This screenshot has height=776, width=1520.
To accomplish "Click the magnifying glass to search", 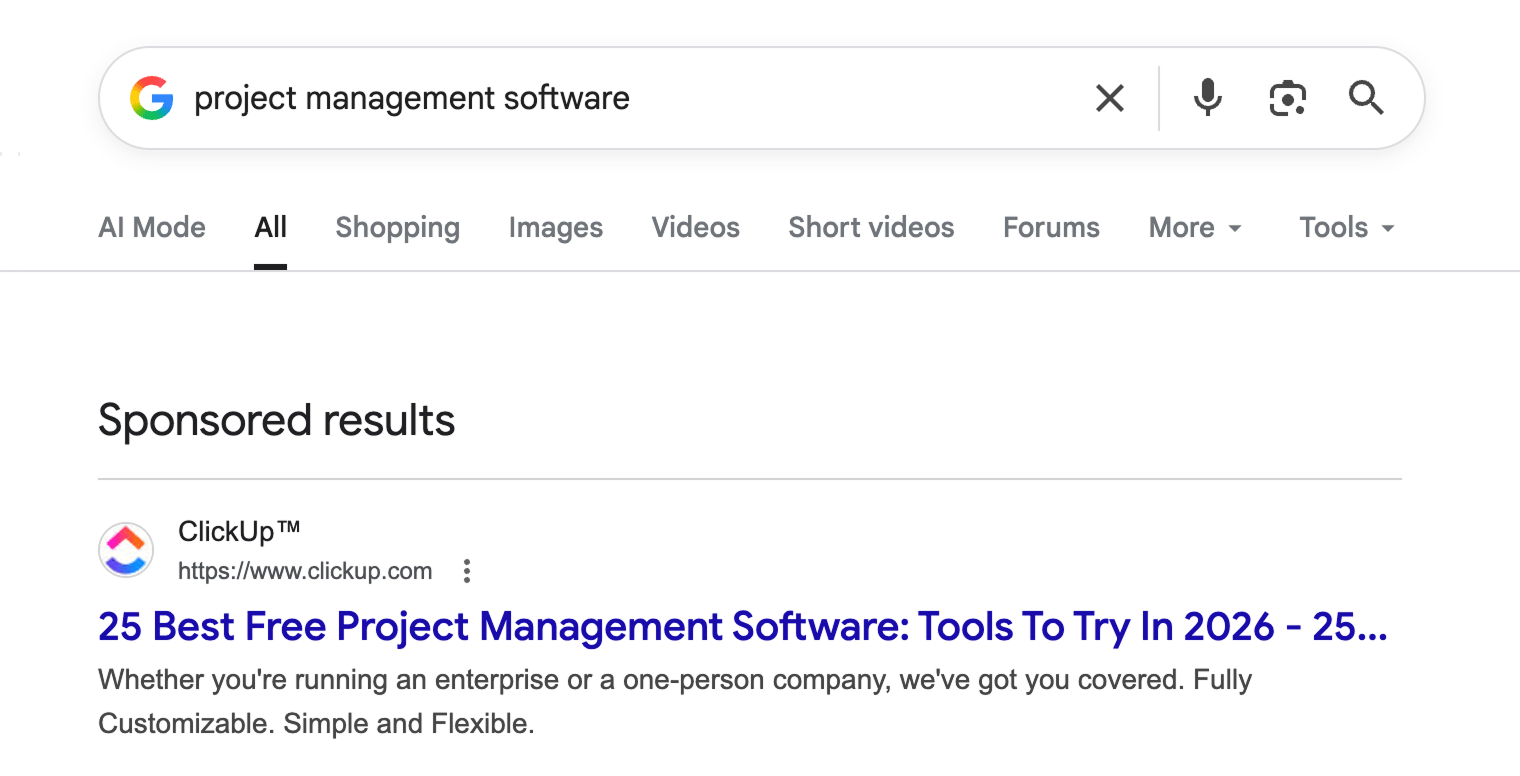I will click(x=1366, y=97).
